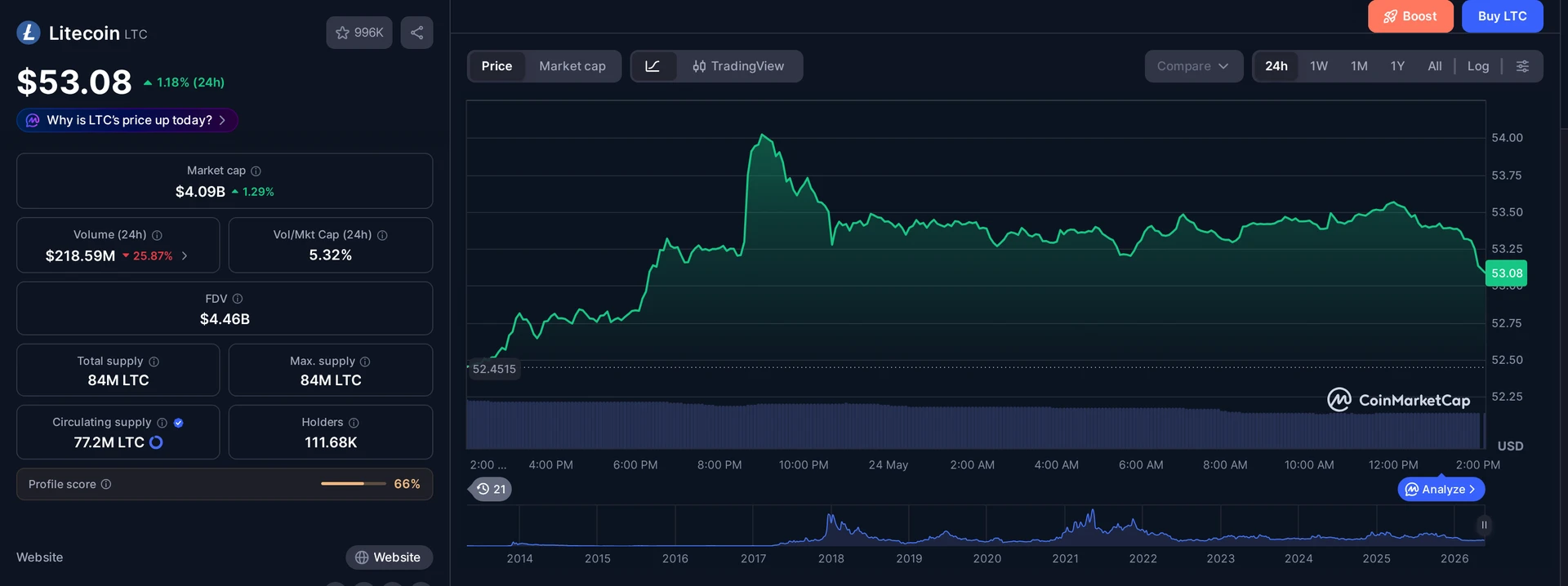Click the 77.2M LTC circulating value
The height and width of the screenshot is (586, 1568).
click(109, 442)
